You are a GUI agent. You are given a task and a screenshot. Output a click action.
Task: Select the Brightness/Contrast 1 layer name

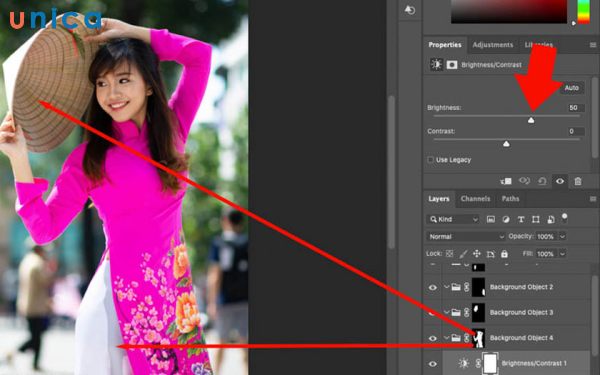pyautogui.click(x=534, y=363)
